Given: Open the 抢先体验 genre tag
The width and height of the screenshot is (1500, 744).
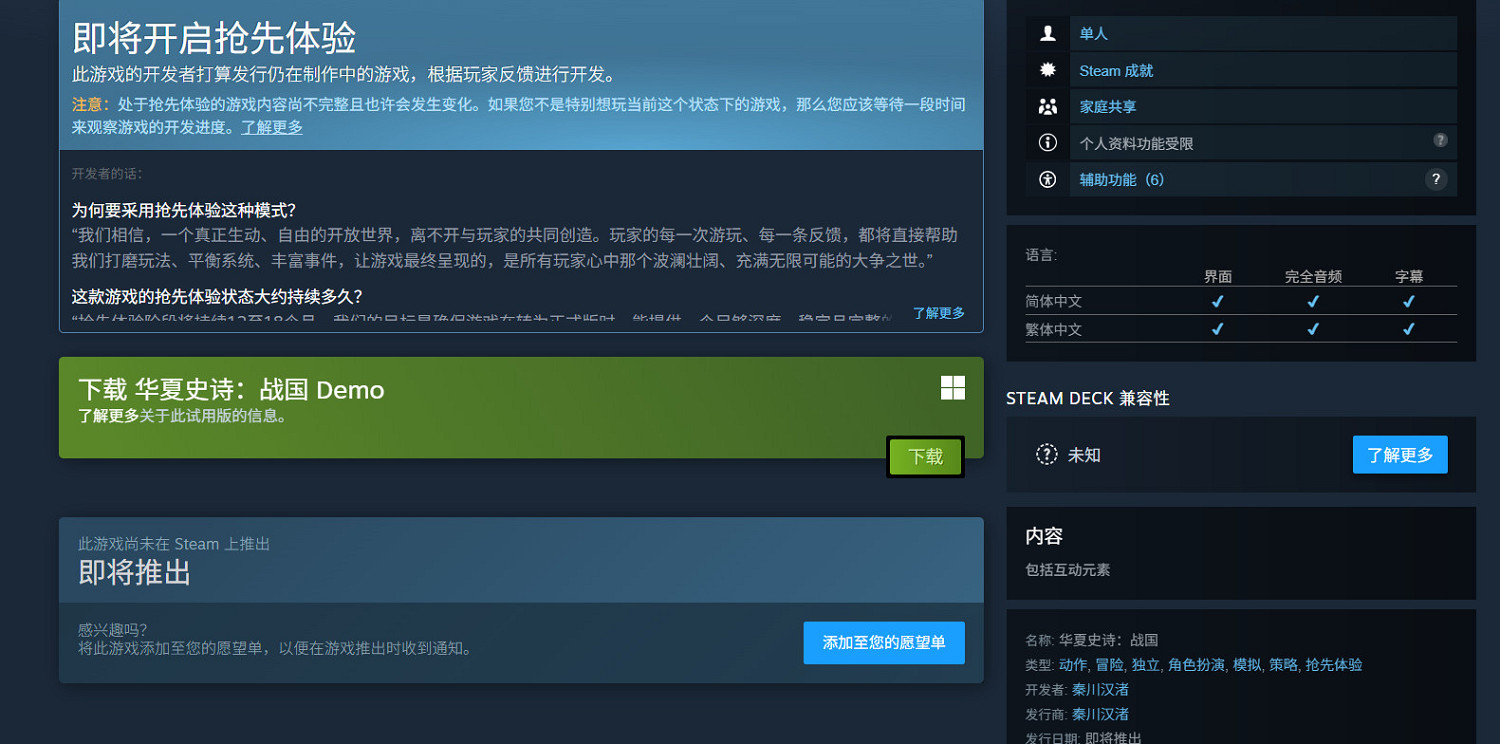Looking at the screenshot, I should coord(1333,665).
